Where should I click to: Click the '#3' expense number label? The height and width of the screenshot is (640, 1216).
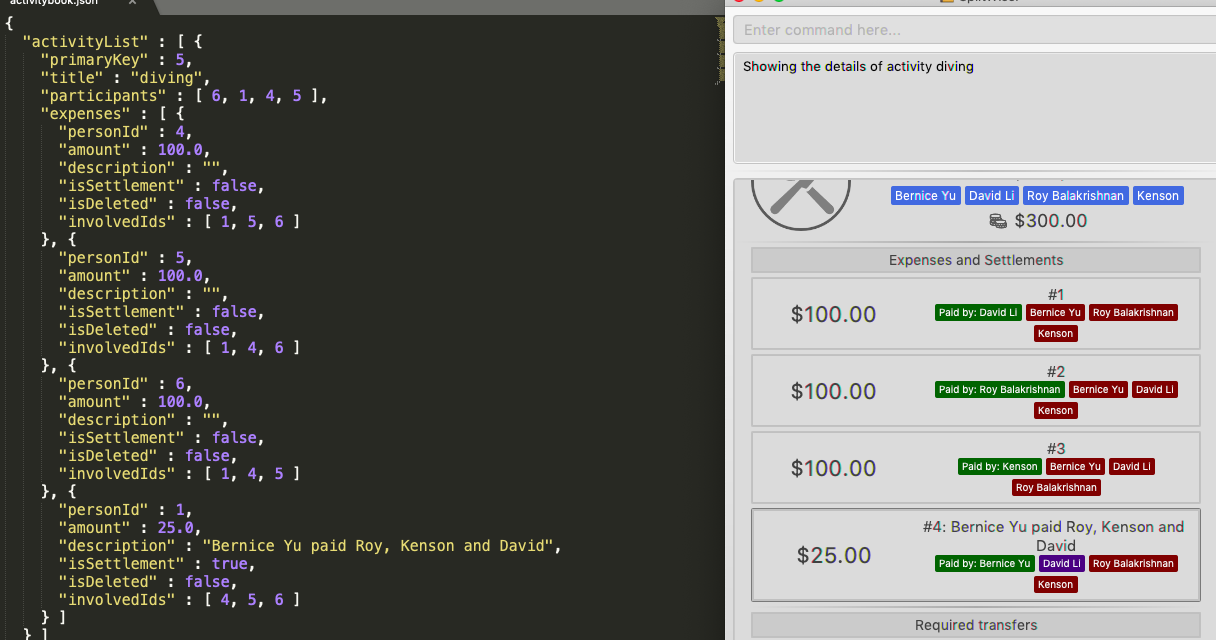[1056, 448]
